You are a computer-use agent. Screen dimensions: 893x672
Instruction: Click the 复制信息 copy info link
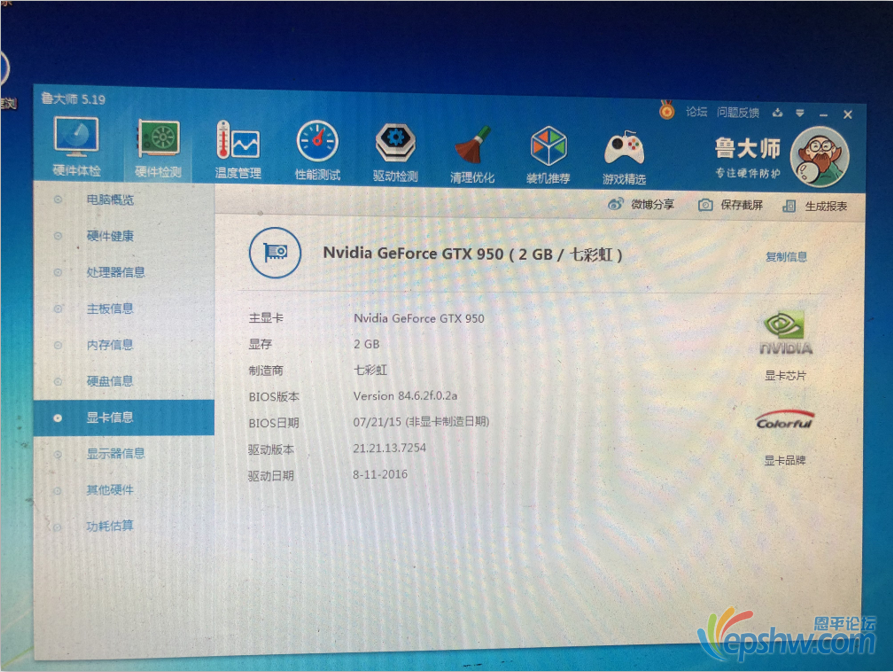pos(786,257)
